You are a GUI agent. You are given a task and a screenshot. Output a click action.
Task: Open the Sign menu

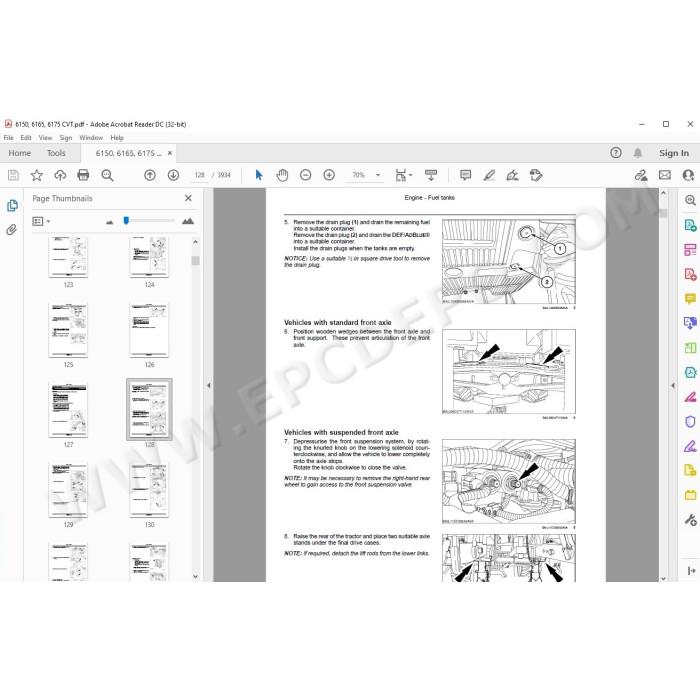66,138
